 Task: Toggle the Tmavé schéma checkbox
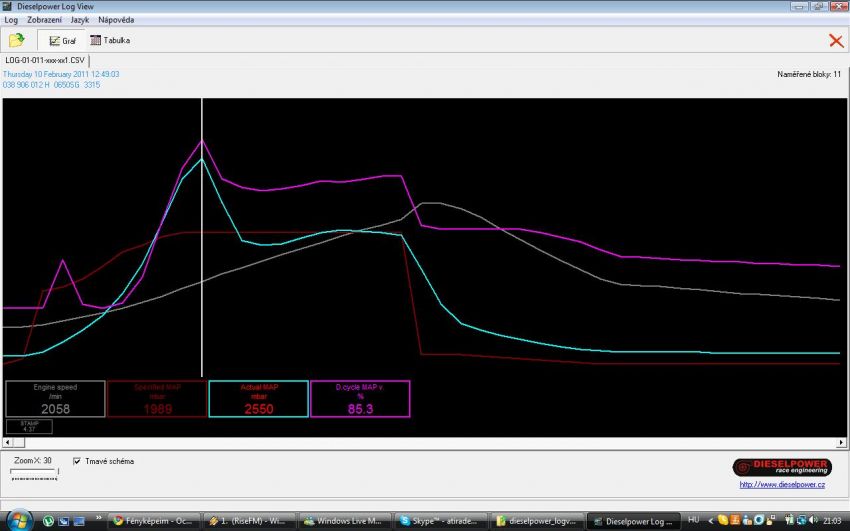77,461
